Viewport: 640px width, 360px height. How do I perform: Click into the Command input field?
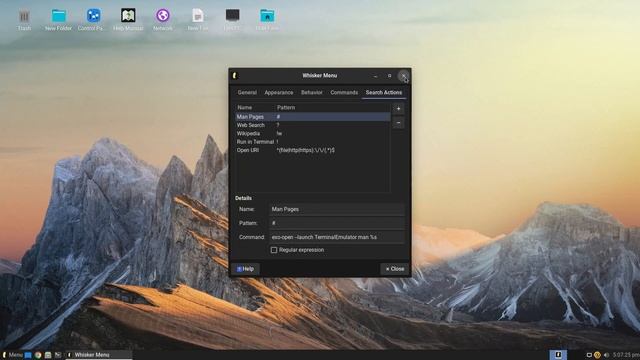337,237
